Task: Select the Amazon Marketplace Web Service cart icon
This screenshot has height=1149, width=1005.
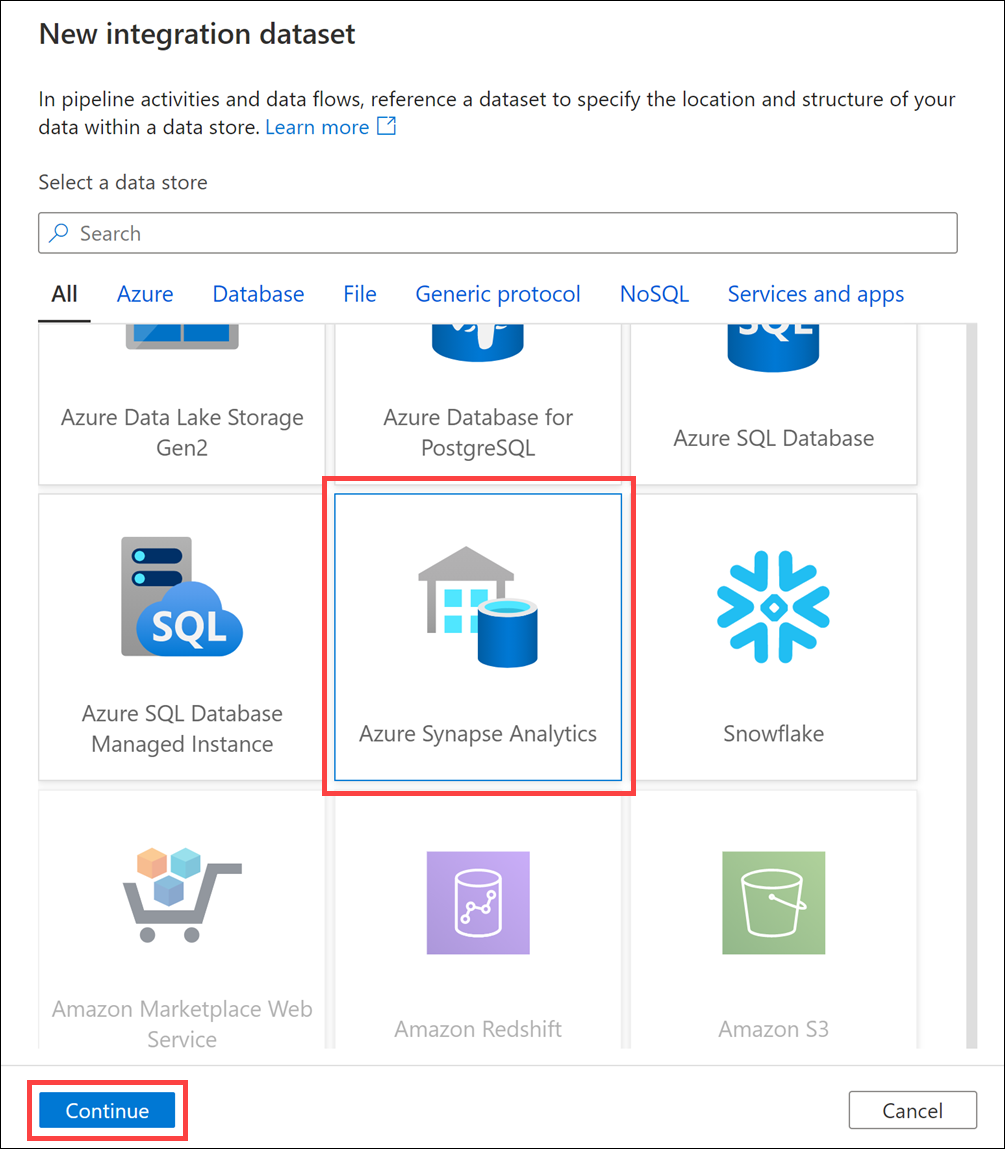Action: (x=182, y=895)
